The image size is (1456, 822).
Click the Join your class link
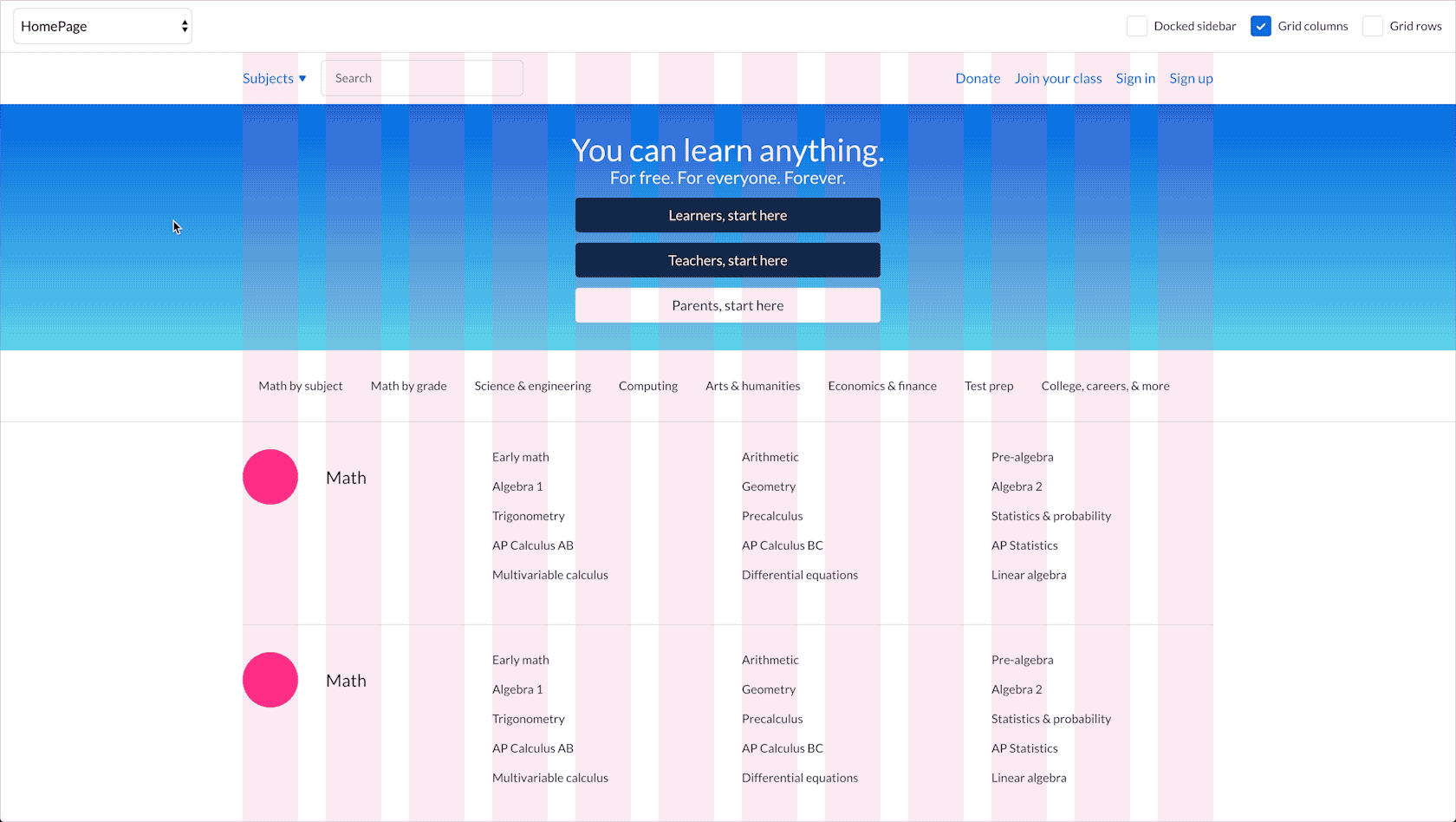point(1058,78)
